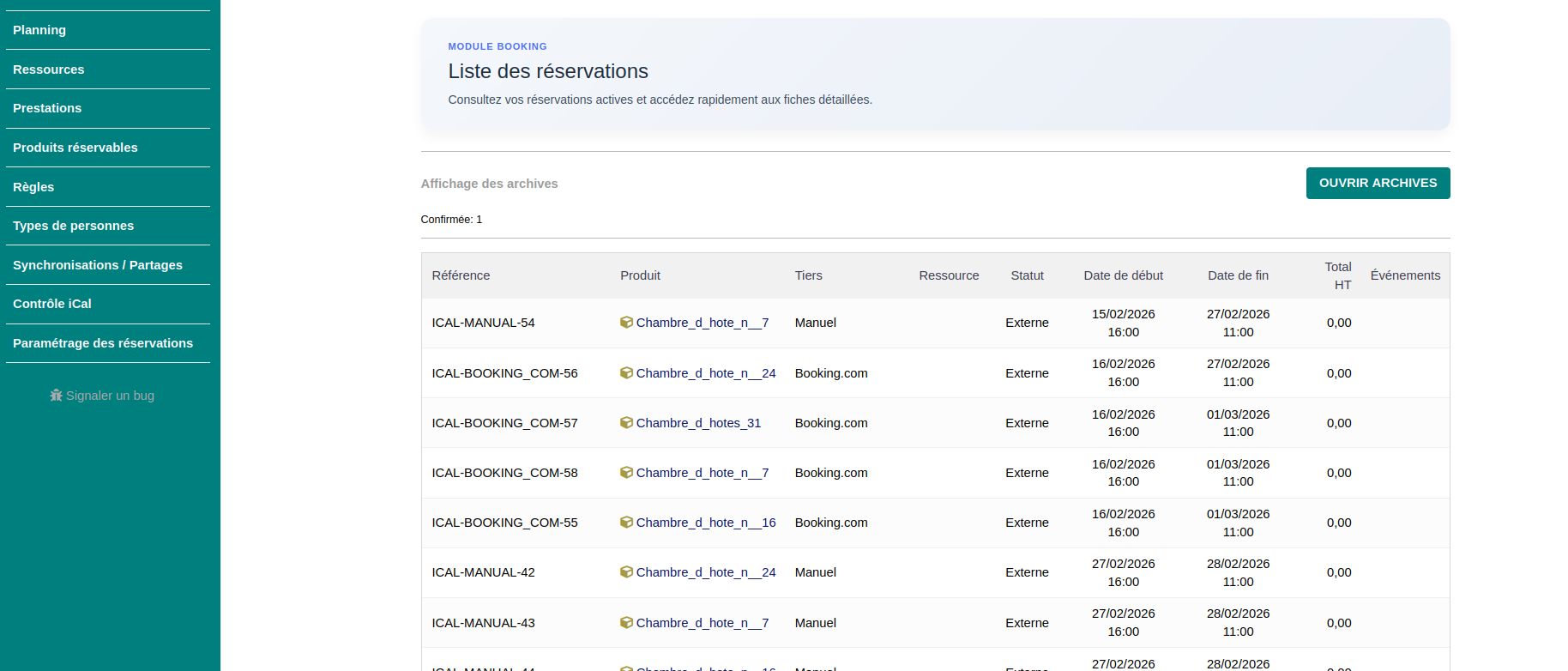This screenshot has height=671, width=1568.
Task: Open Produits réservables in sidebar
Action: coord(75,148)
